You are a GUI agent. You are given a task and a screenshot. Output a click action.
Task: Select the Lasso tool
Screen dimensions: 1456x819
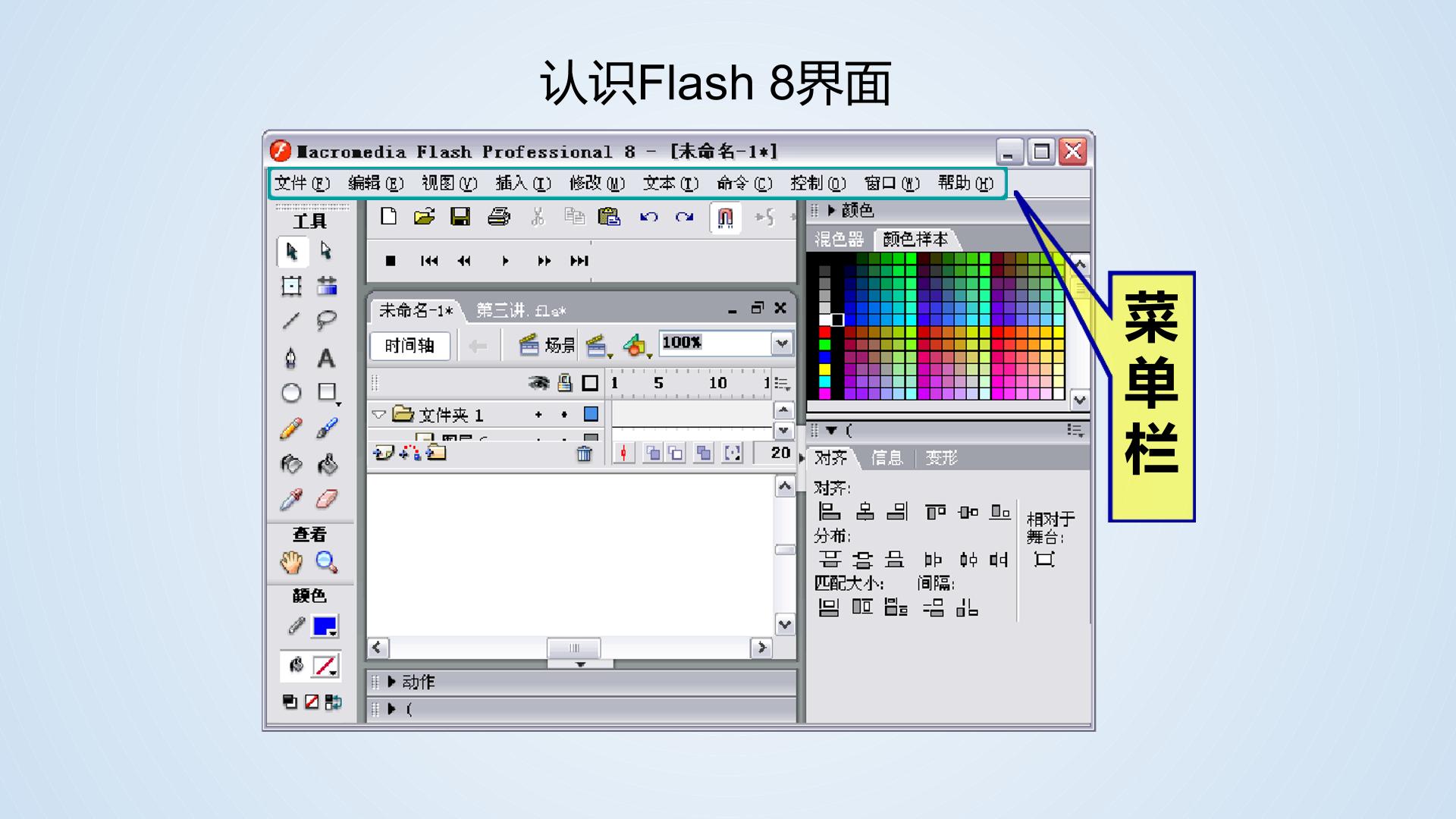[326, 321]
